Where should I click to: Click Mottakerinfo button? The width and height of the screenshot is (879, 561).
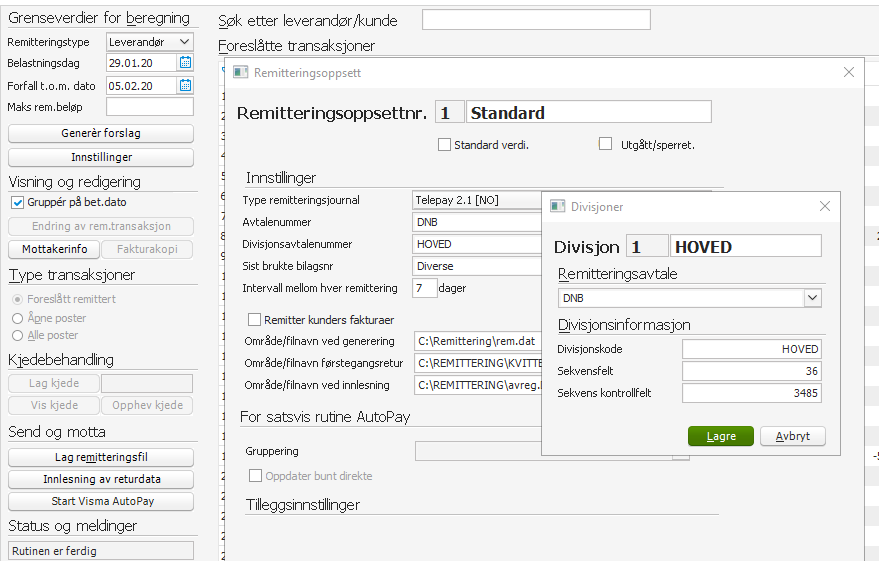click(x=54, y=249)
